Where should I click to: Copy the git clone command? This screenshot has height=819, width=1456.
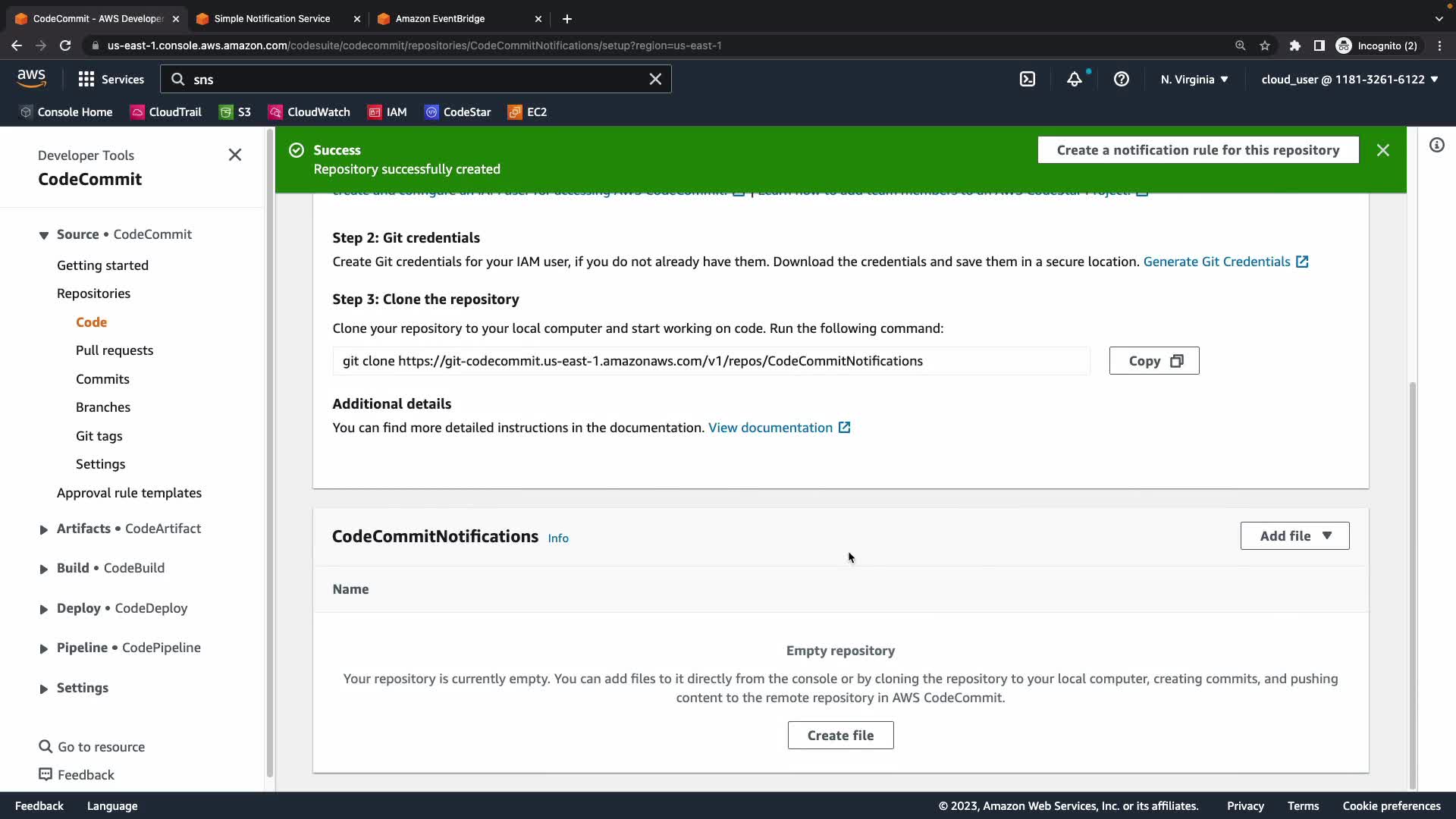point(1154,361)
